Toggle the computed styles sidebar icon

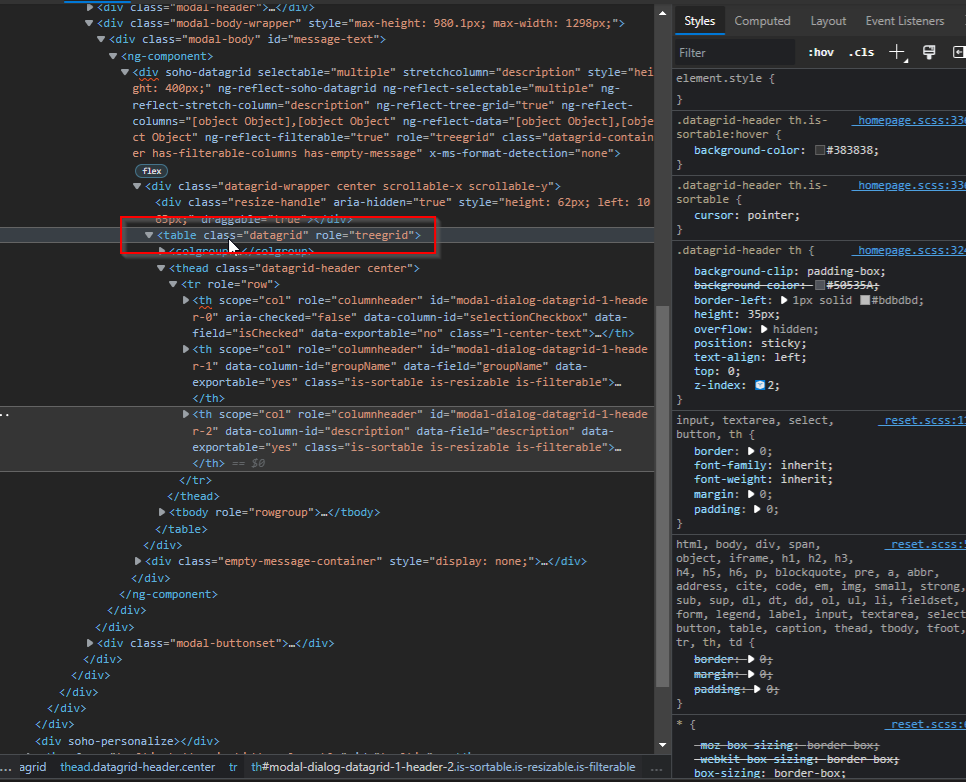959,52
